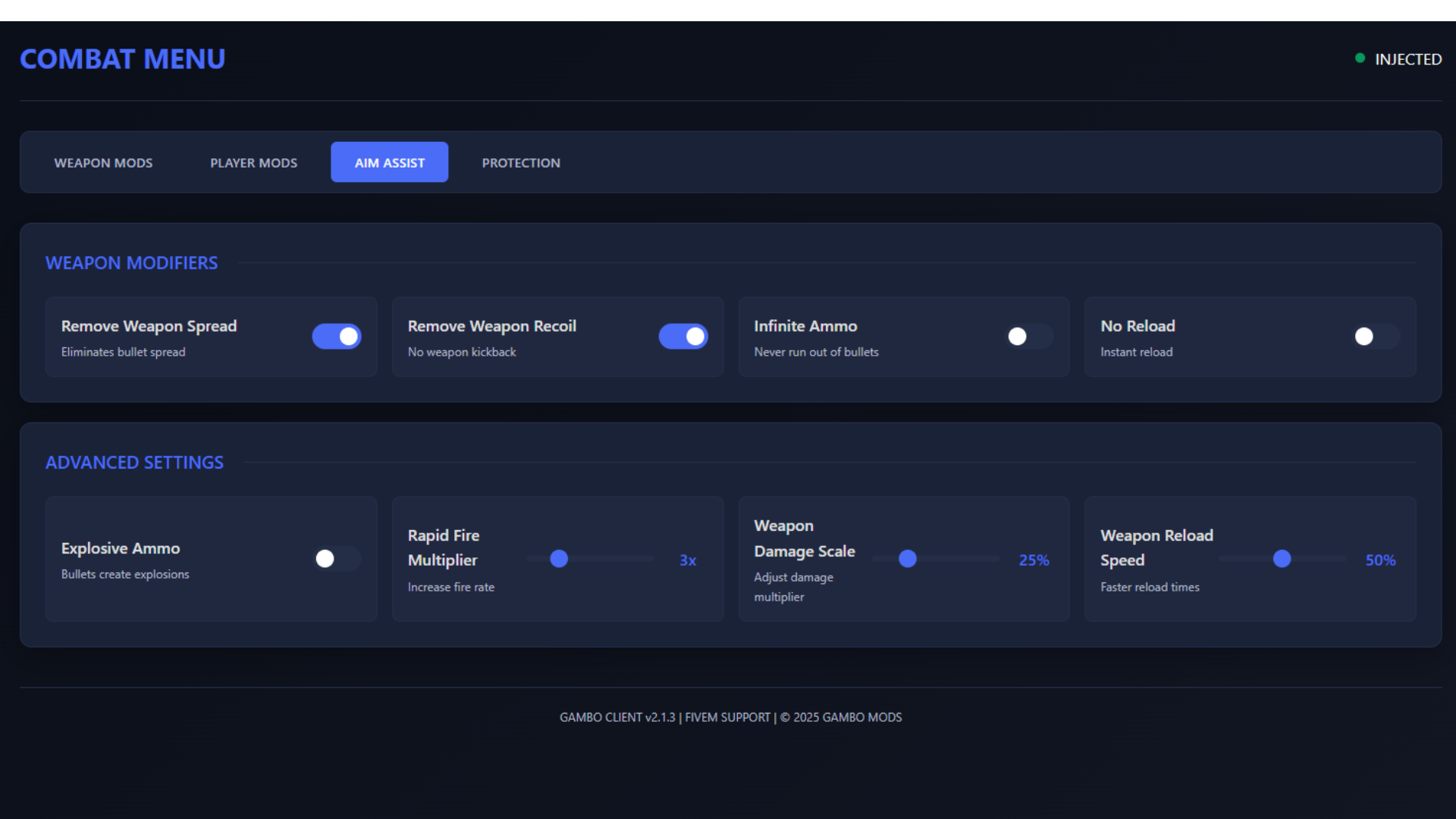Disable Remove Weapon Spread

pyautogui.click(x=337, y=337)
